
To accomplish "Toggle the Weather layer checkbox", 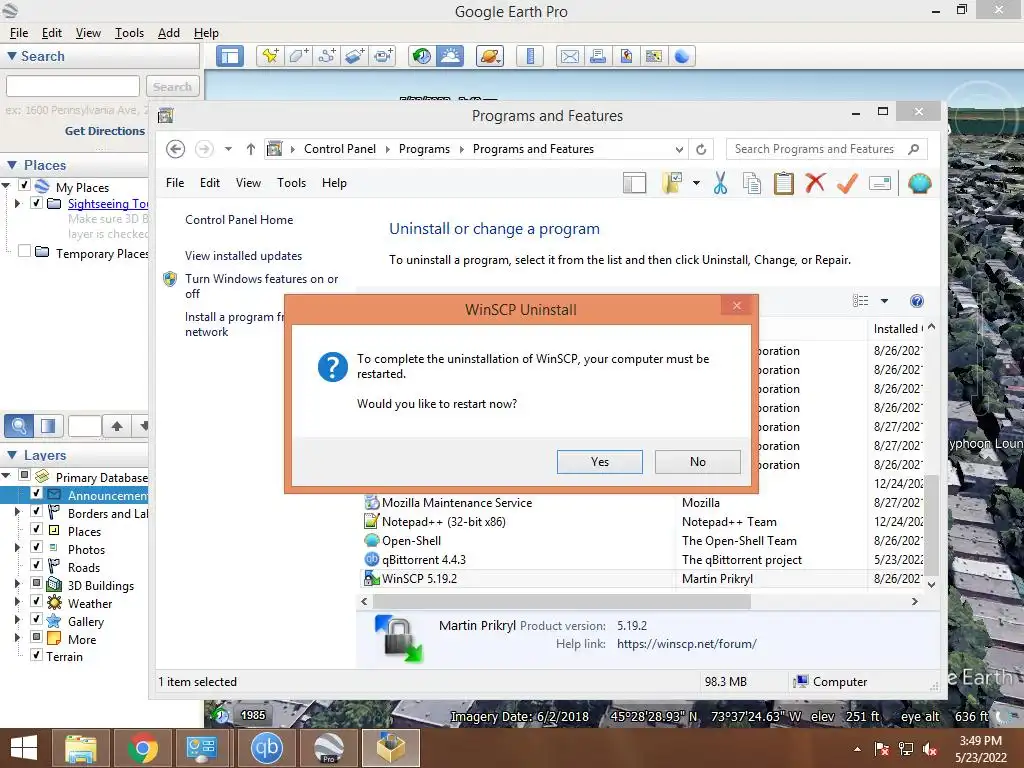I will coord(37,601).
